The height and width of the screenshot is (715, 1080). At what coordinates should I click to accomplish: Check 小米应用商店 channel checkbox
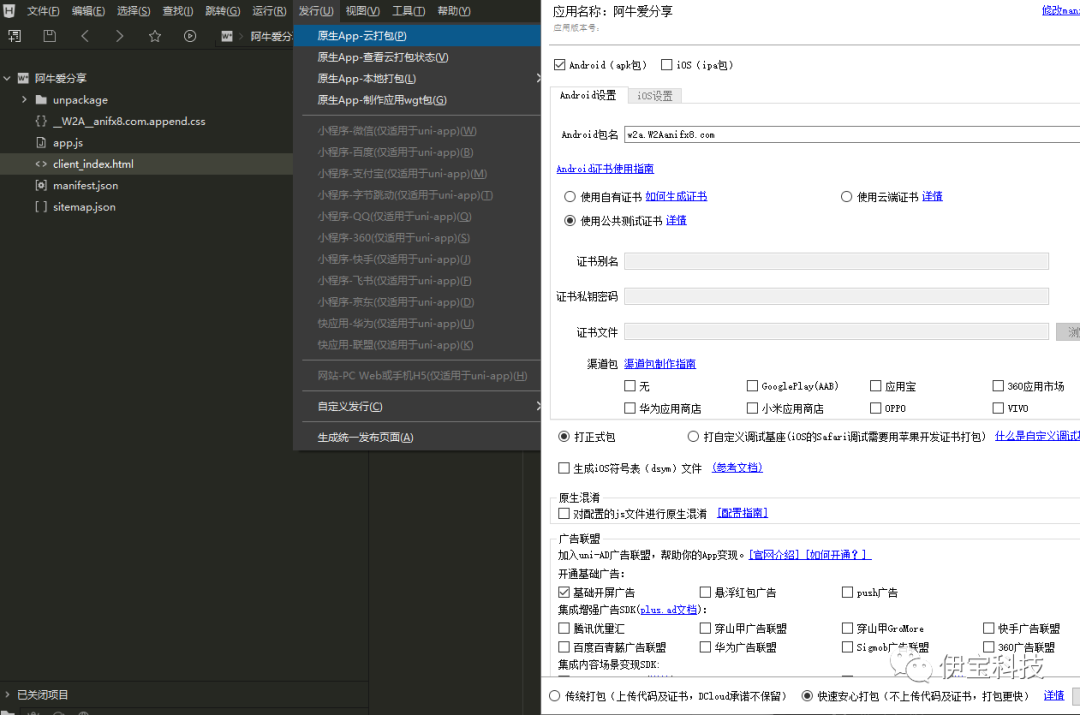tap(752, 408)
